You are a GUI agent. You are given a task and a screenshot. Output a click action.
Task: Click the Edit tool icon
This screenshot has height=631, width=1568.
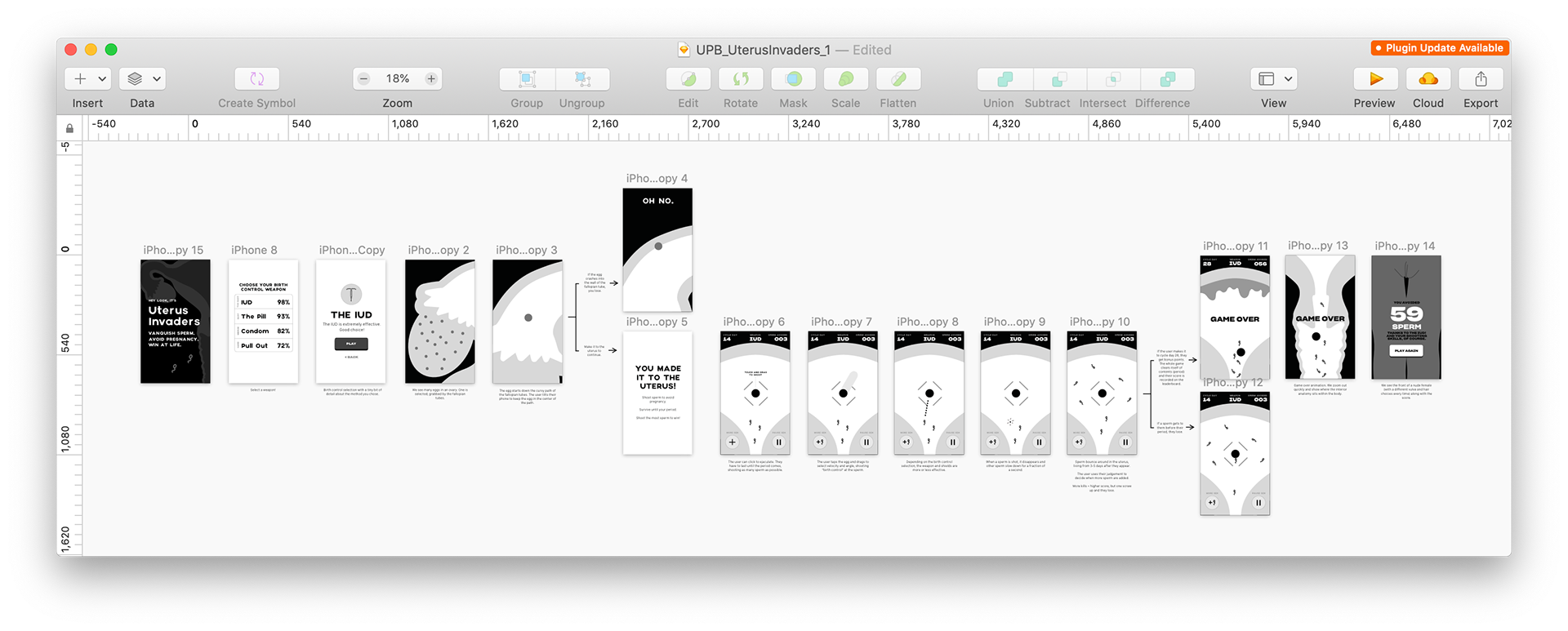coord(688,79)
